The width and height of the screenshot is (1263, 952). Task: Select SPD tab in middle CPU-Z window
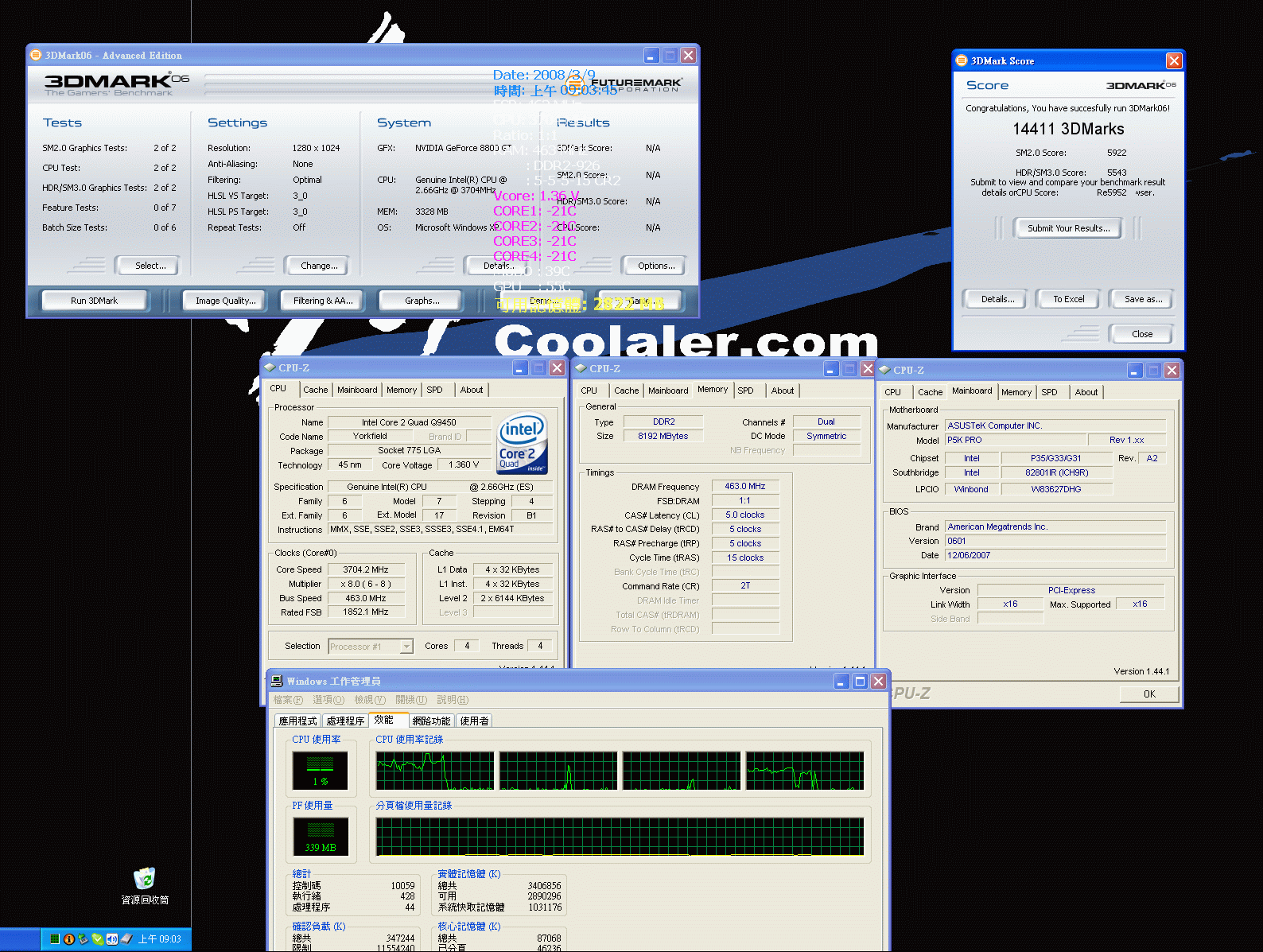coord(745,391)
